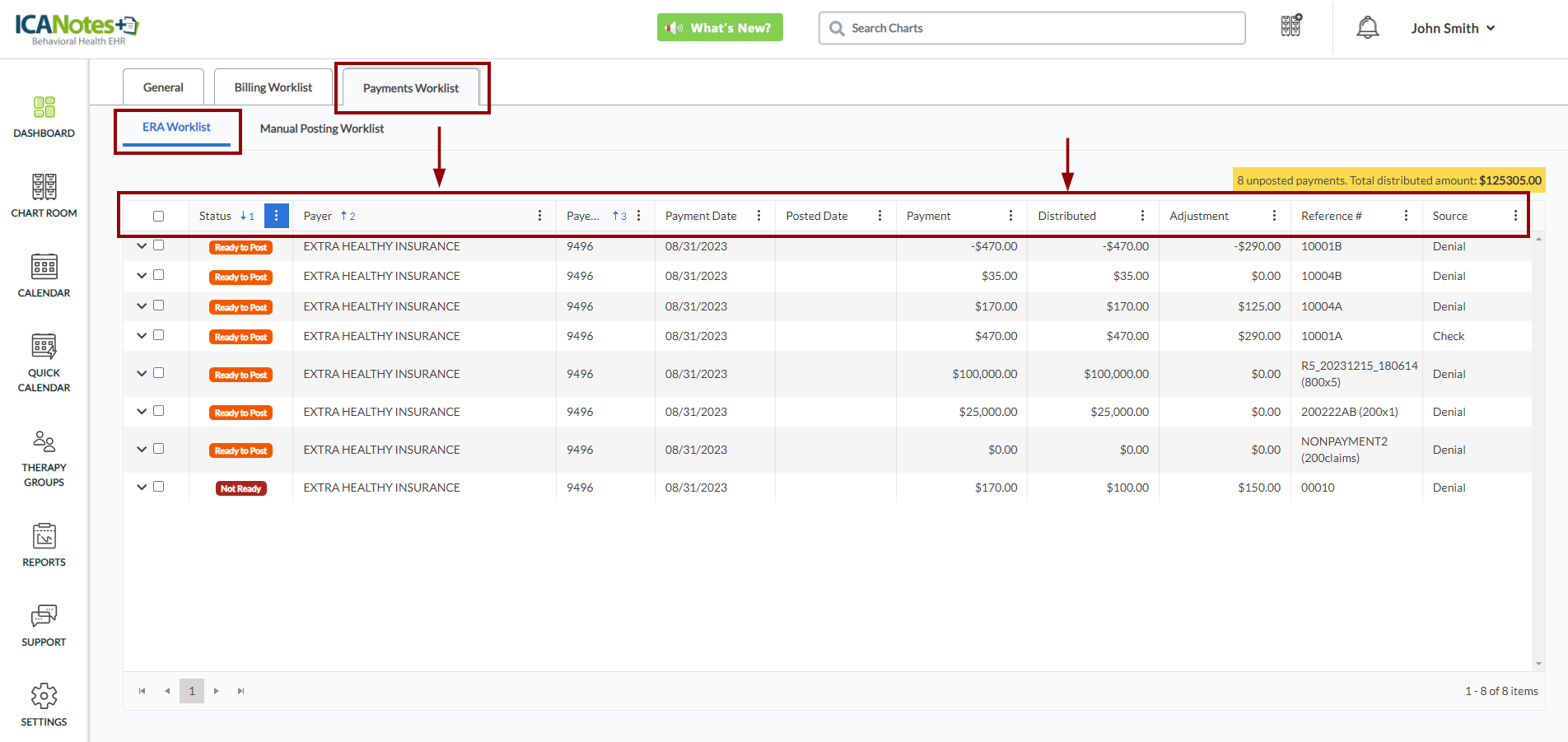
Task: Switch to the Billing Worklist tab
Action: coord(273,87)
